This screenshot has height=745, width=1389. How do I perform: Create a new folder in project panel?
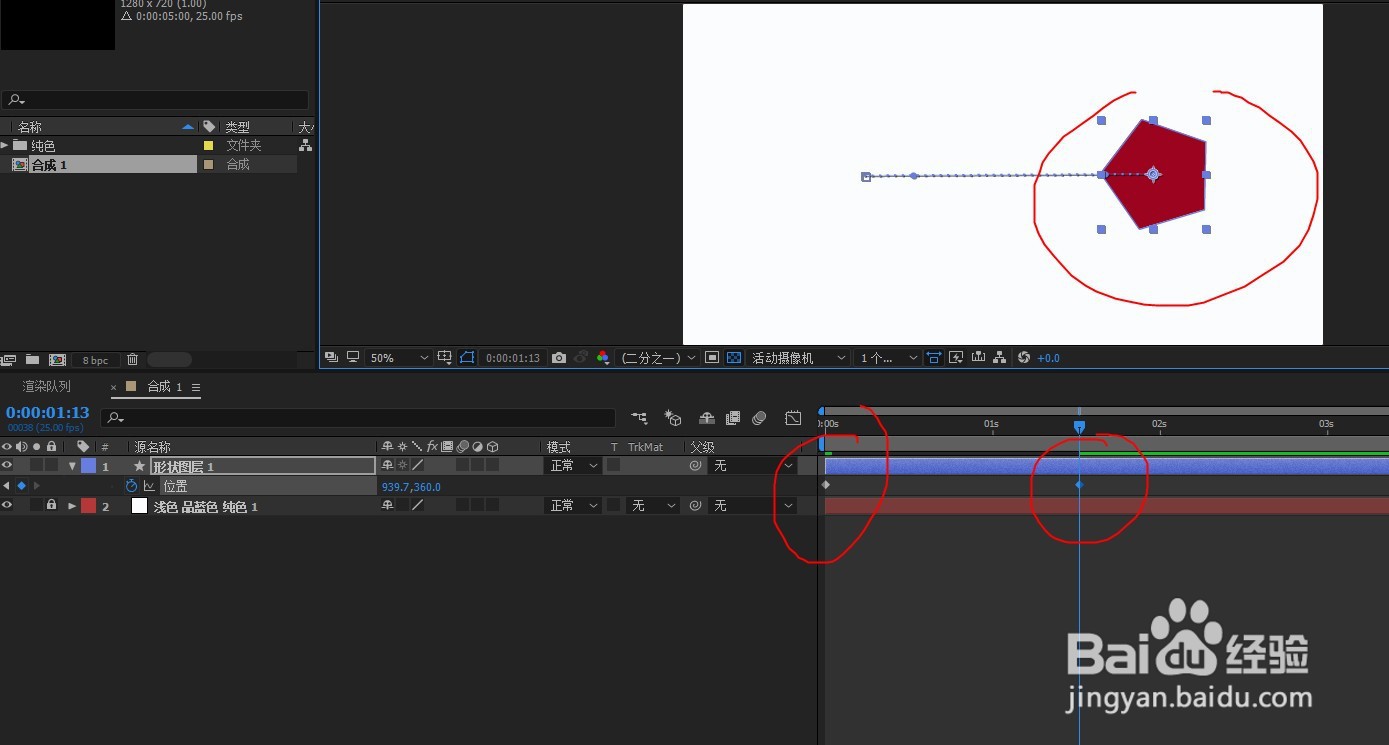point(32,360)
